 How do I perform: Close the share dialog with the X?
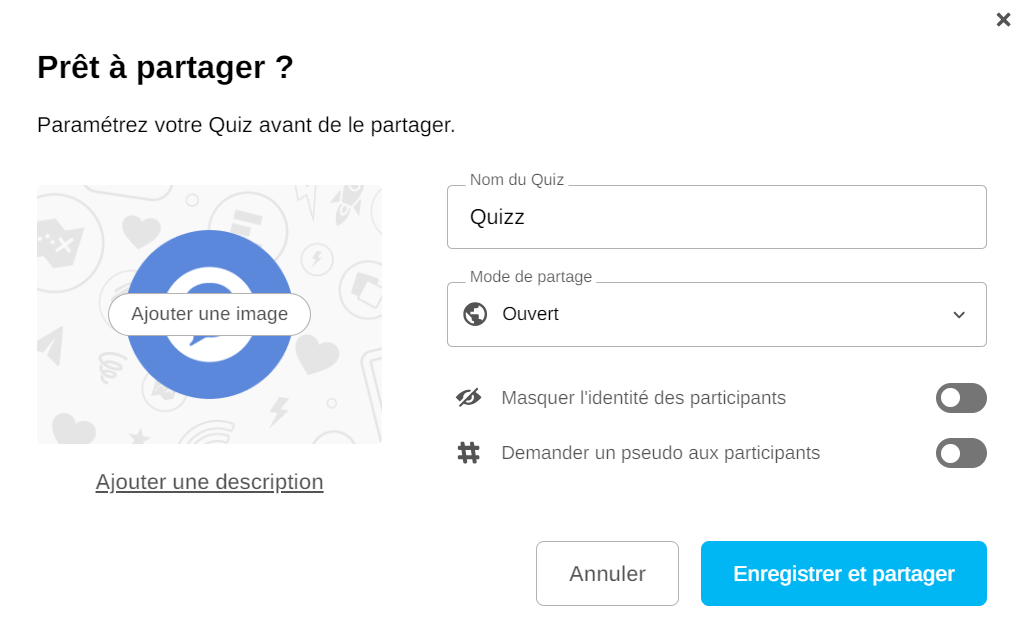(x=1003, y=20)
